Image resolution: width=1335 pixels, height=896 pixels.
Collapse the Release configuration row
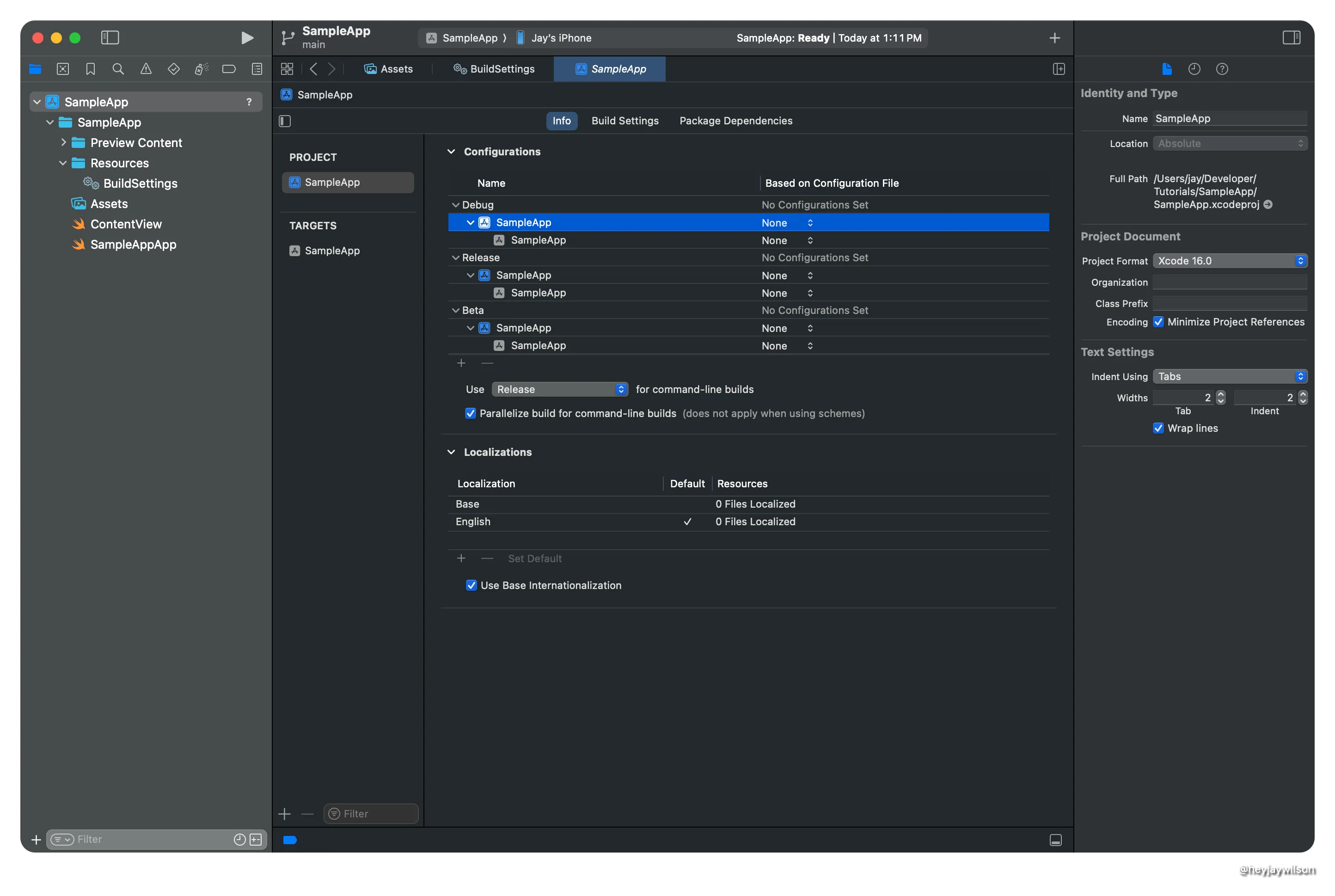455,258
